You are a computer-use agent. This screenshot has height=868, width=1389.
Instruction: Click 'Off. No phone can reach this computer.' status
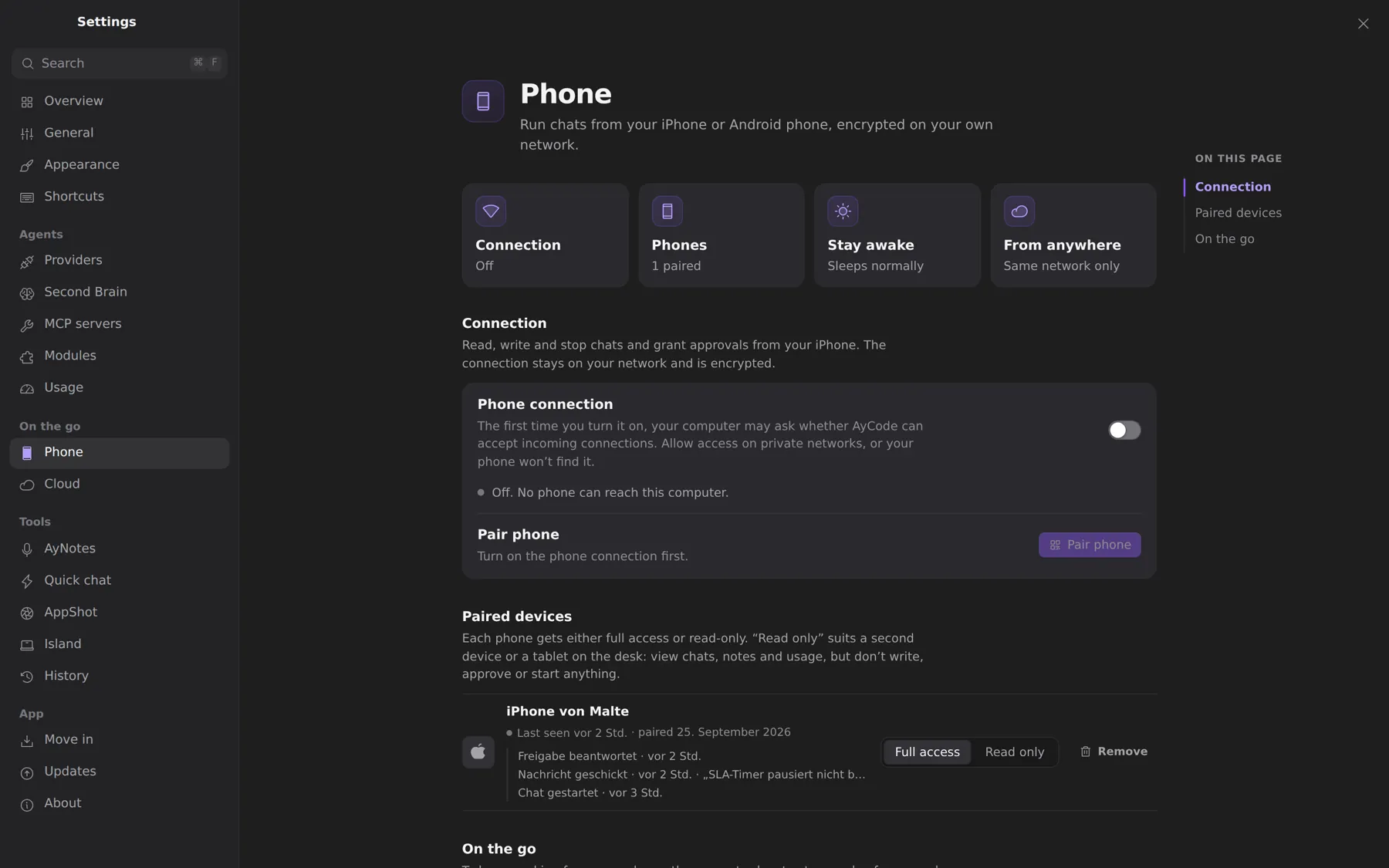(x=610, y=492)
